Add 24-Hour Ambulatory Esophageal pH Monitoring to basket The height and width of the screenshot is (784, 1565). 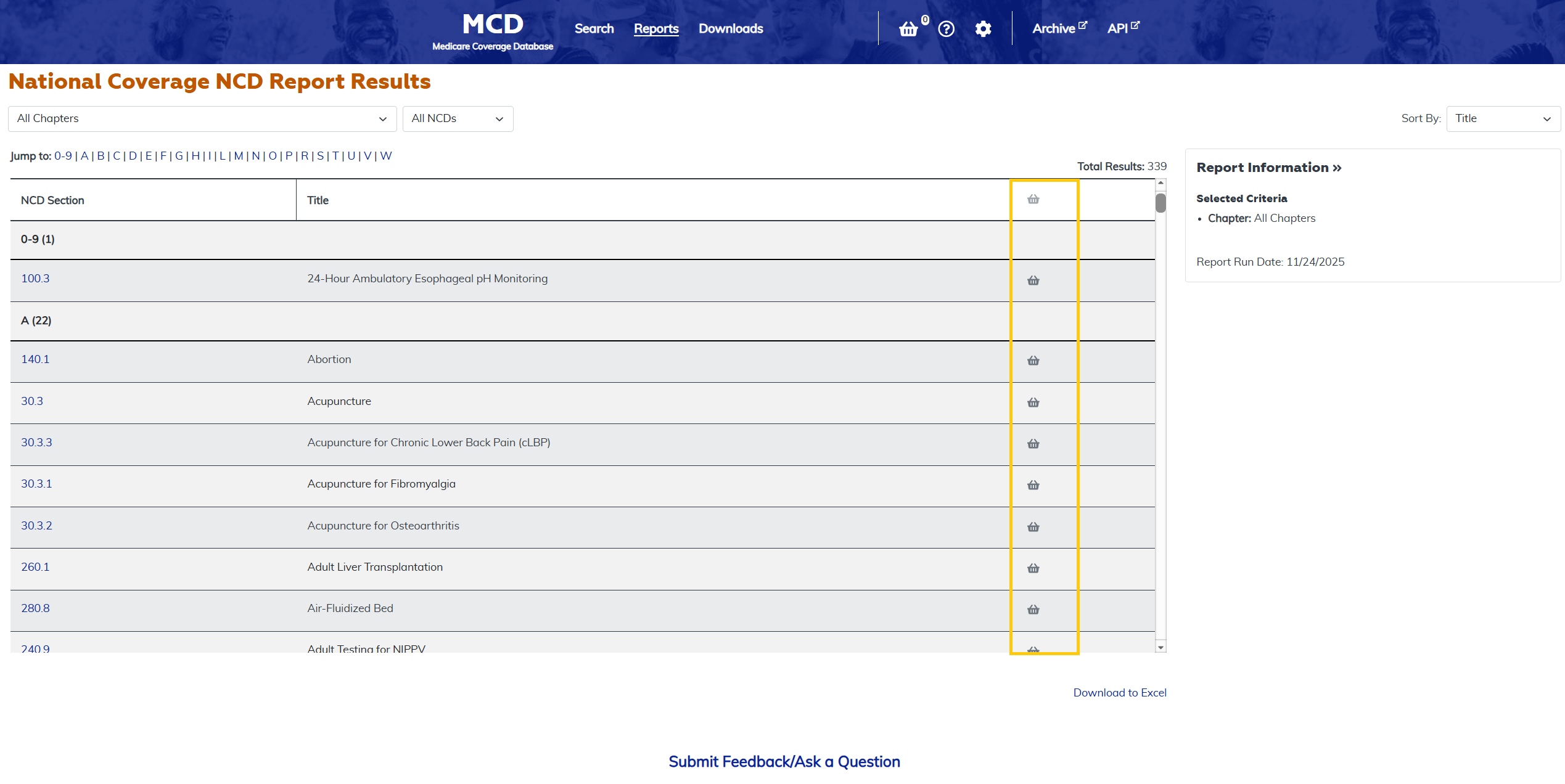[x=1033, y=280]
